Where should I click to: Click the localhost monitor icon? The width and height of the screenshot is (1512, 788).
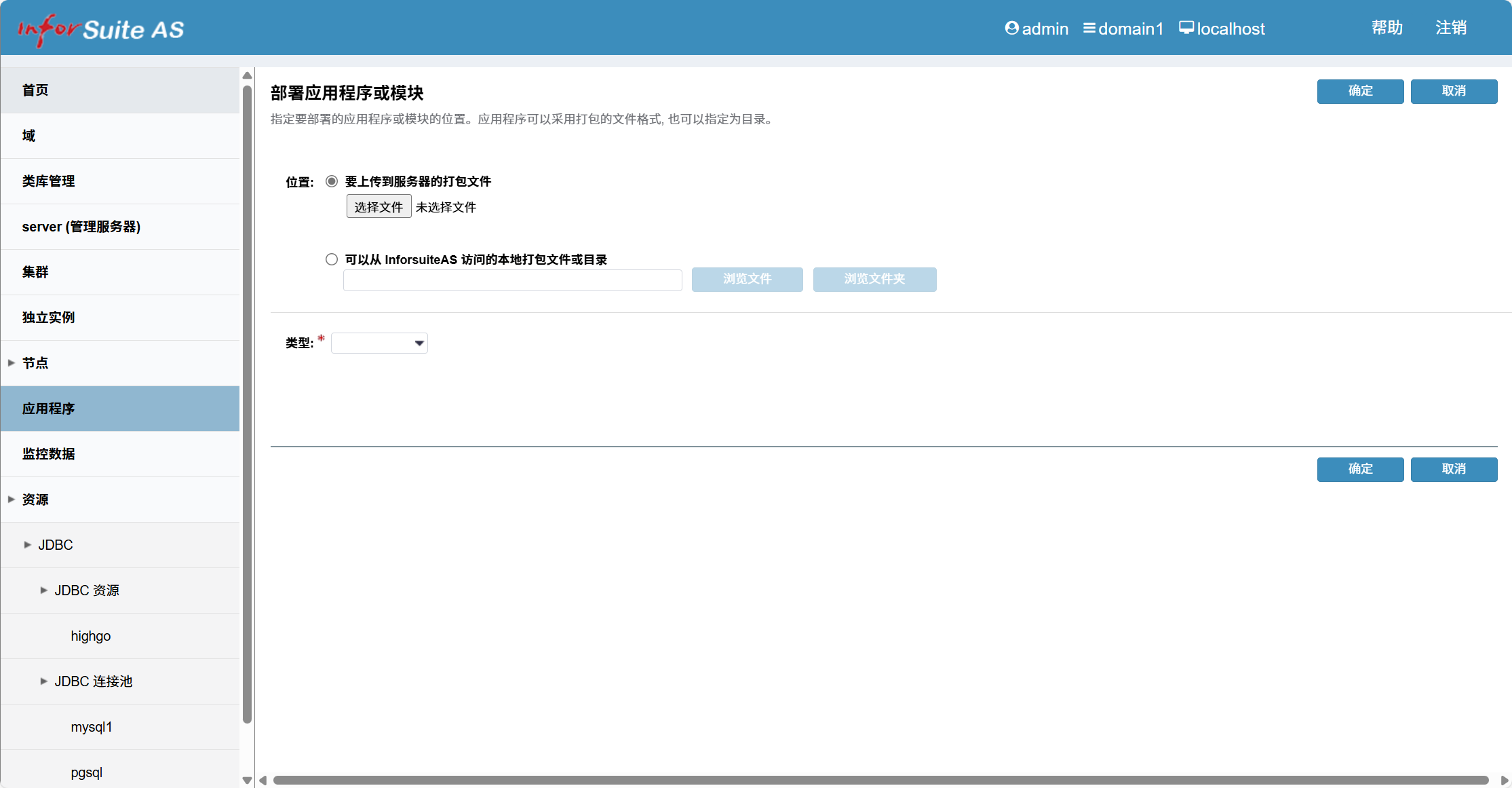click(x=1186, y=28)
